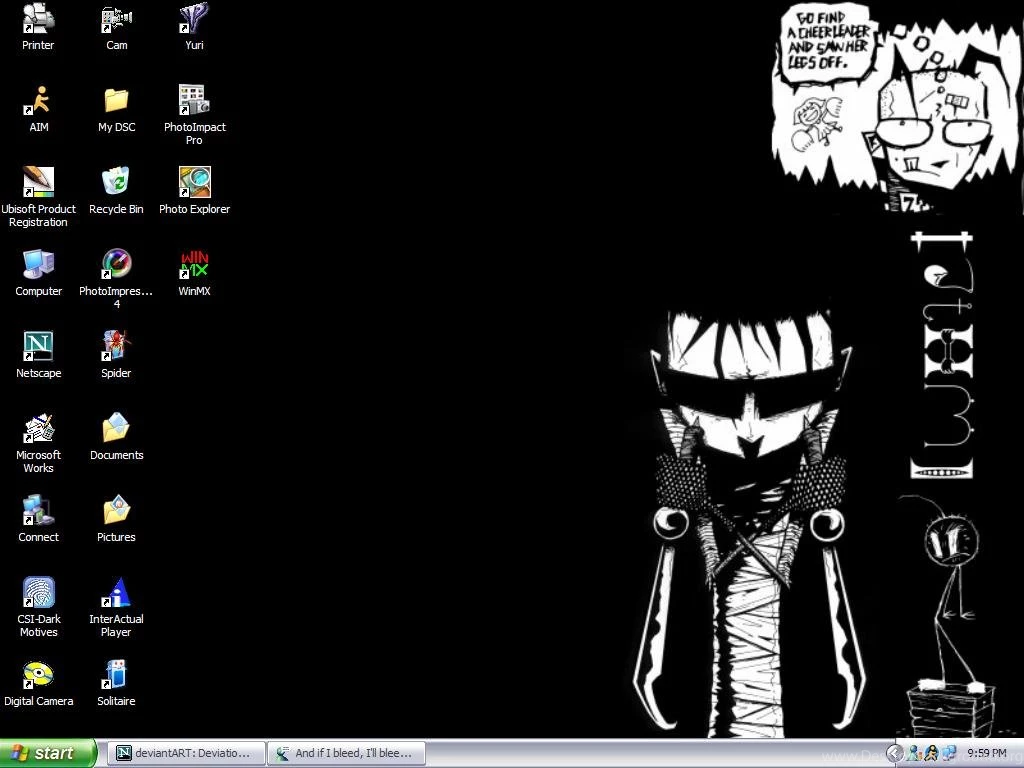Image resolution: width=1024 pixels, height=768 pixels.
Task: Open Photo Explorer
Action: tap(194, 183)
